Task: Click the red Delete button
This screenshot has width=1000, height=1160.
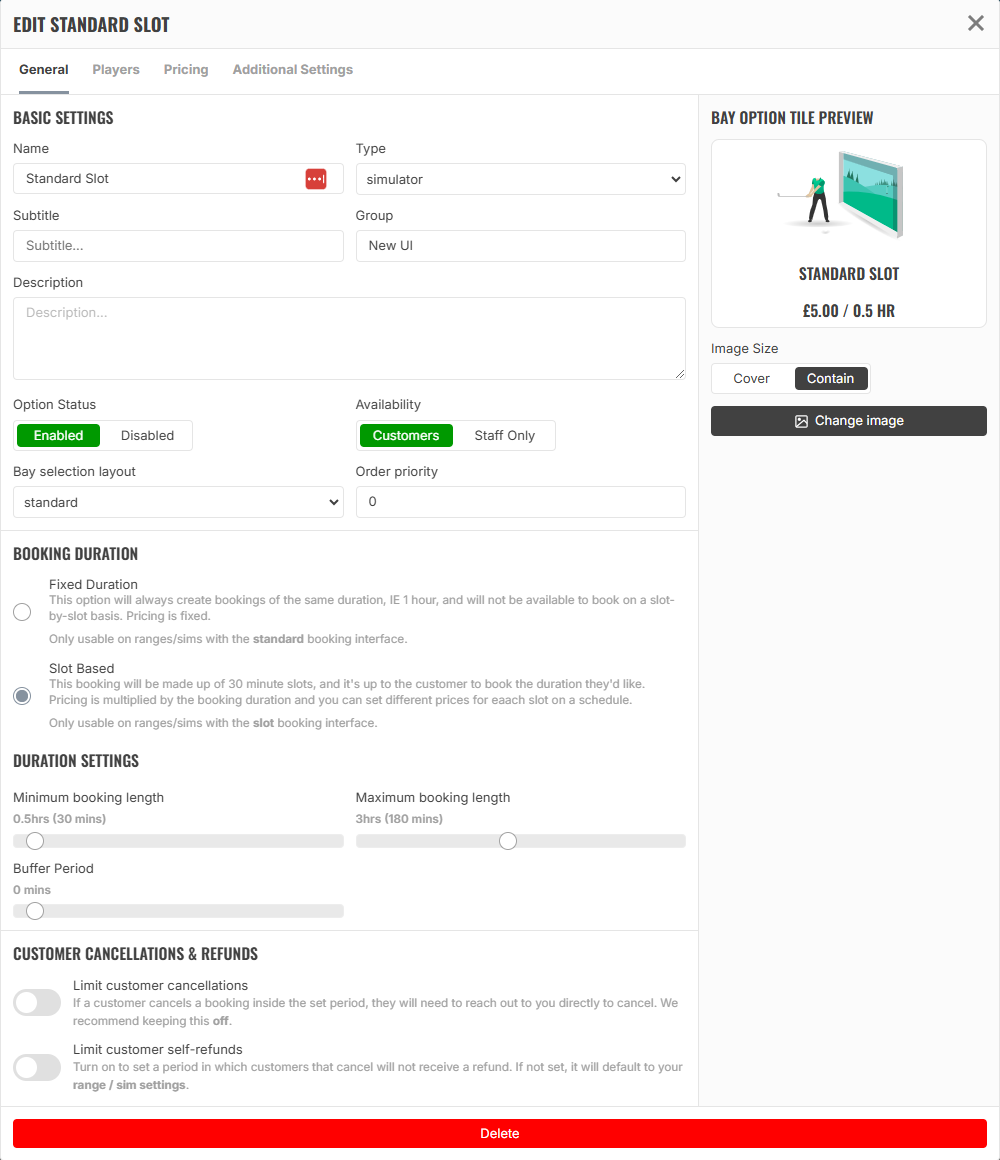Action: pos(500,1133)
